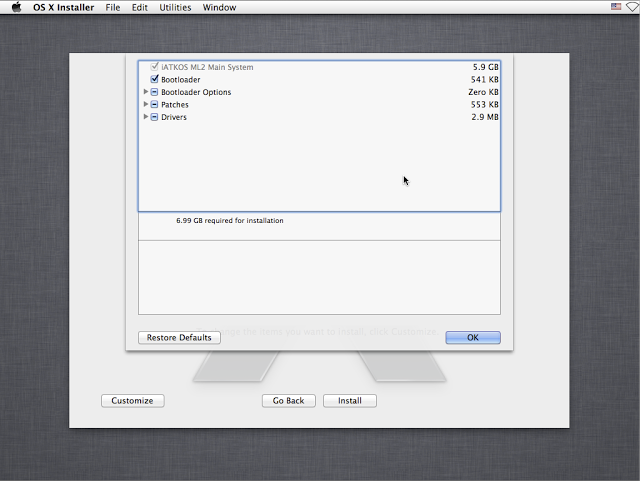Screen dimensions: 640x481
Task: Open the Apple menu
Action: pos(16,7)
